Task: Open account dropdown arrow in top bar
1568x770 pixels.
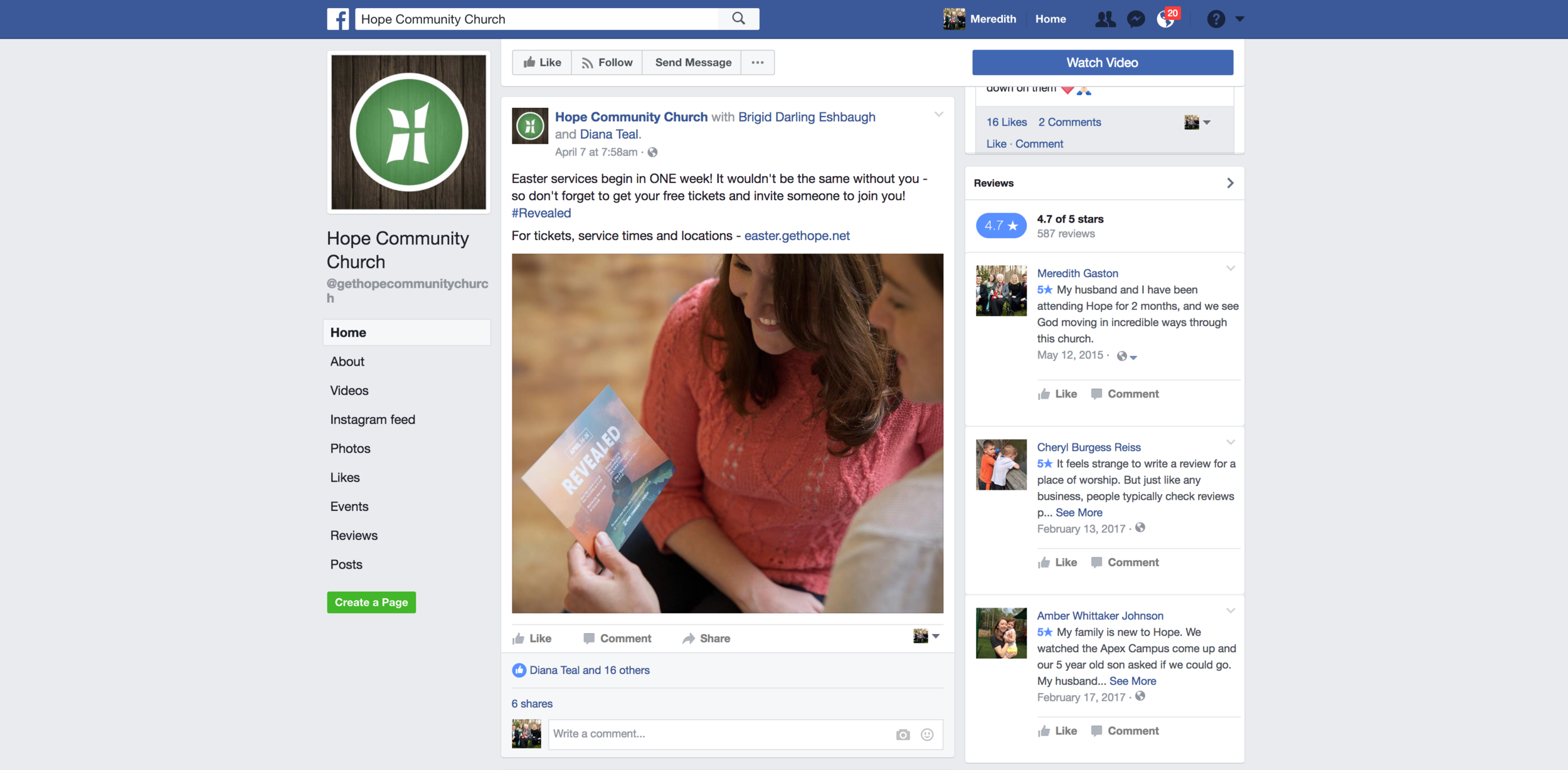Action: coord(1240,19)
